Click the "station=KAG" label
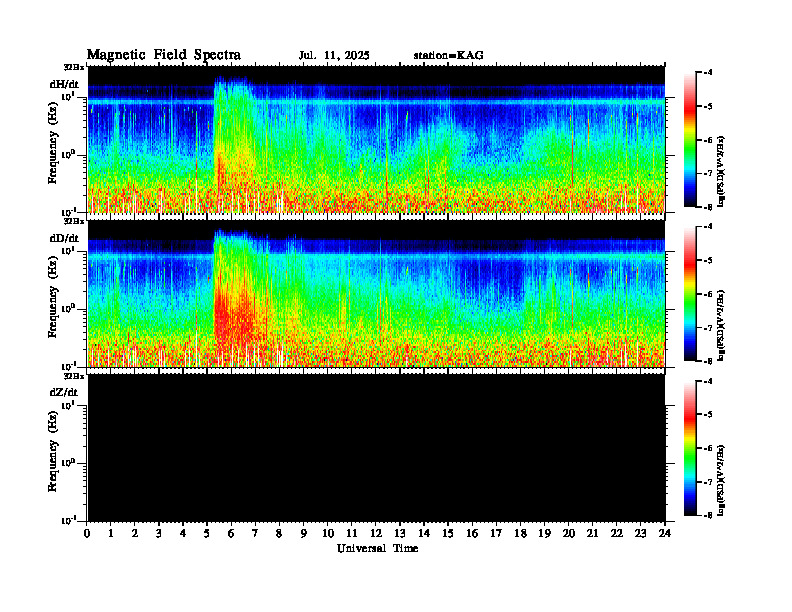 tap(448, 55)
